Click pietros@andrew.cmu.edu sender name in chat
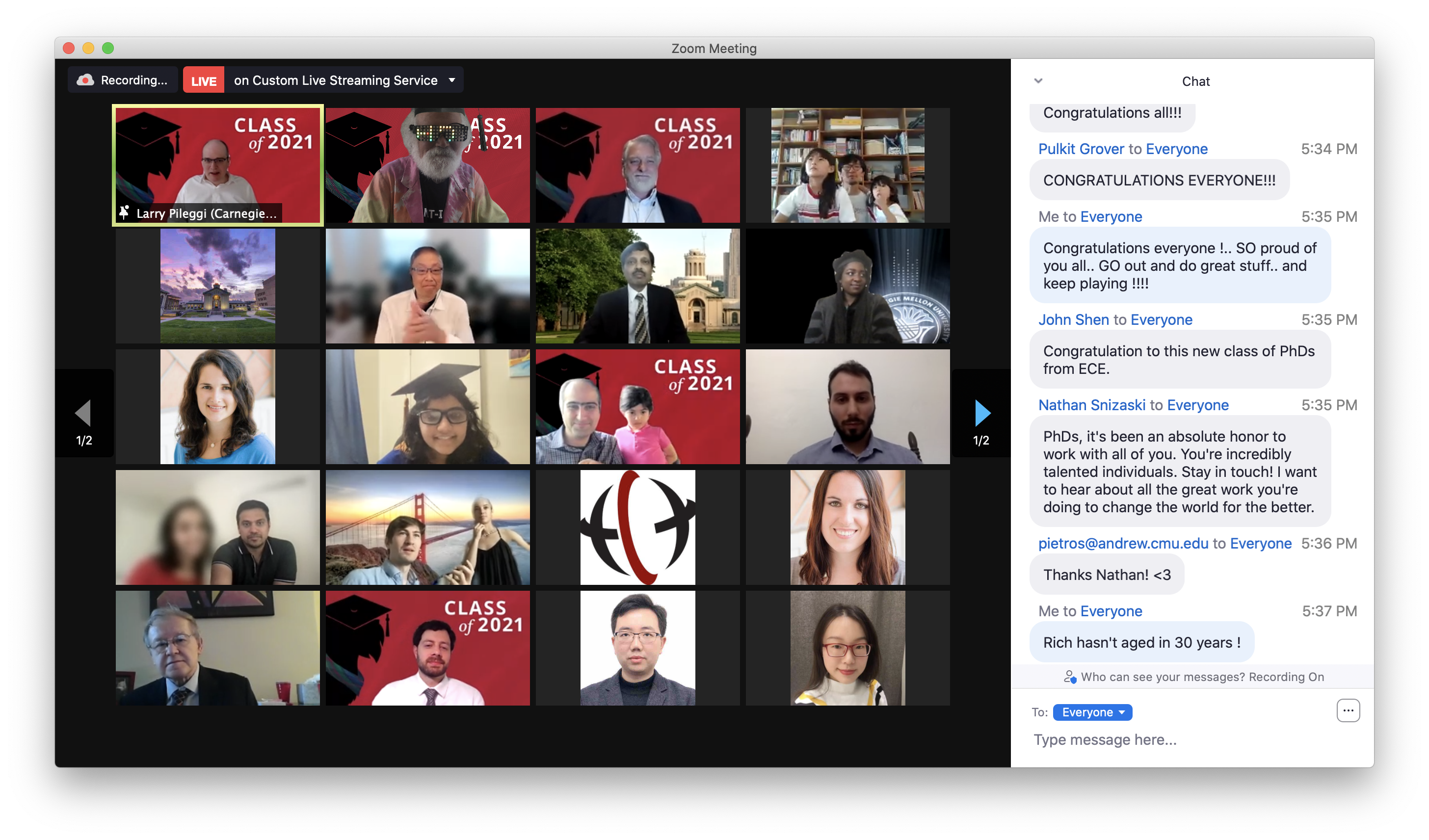Viewport: 1429px width, 840px height. (x=1123, y=544)
